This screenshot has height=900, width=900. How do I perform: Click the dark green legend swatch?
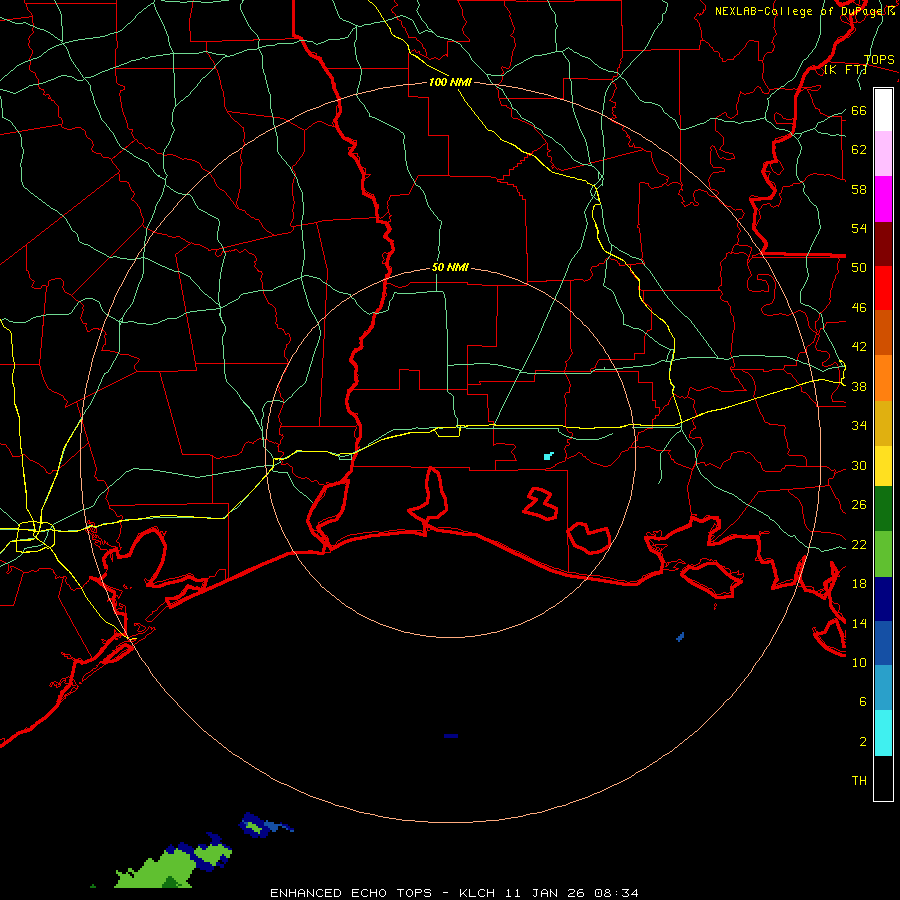(x=883, y=509)
